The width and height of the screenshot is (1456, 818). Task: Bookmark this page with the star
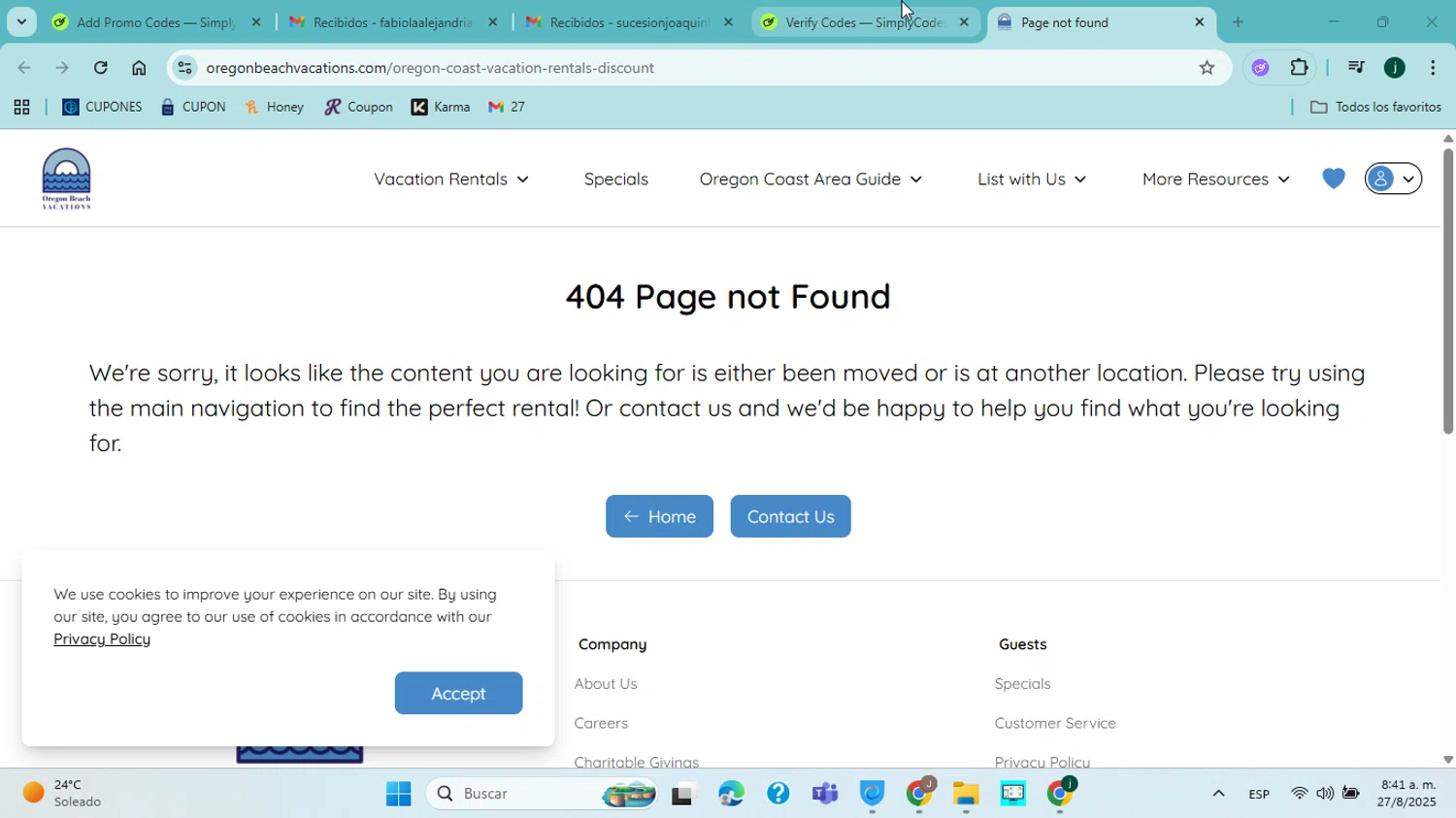1207,68
